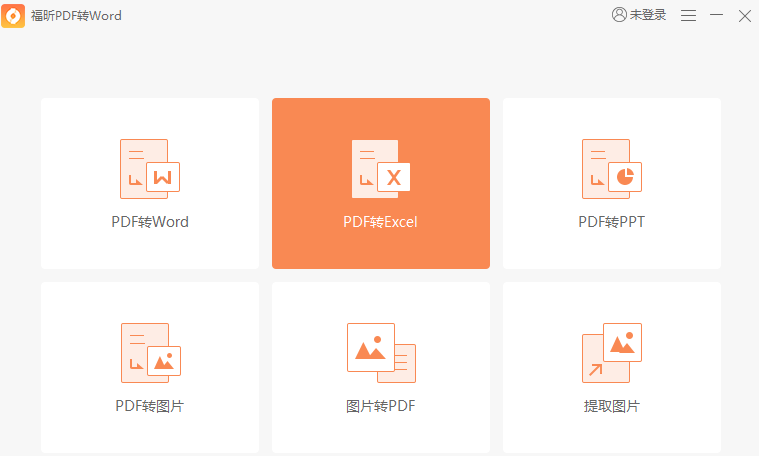Open the hamburger menu icon
The width and height of the screenshot is (759, 456).
[688, 15]
